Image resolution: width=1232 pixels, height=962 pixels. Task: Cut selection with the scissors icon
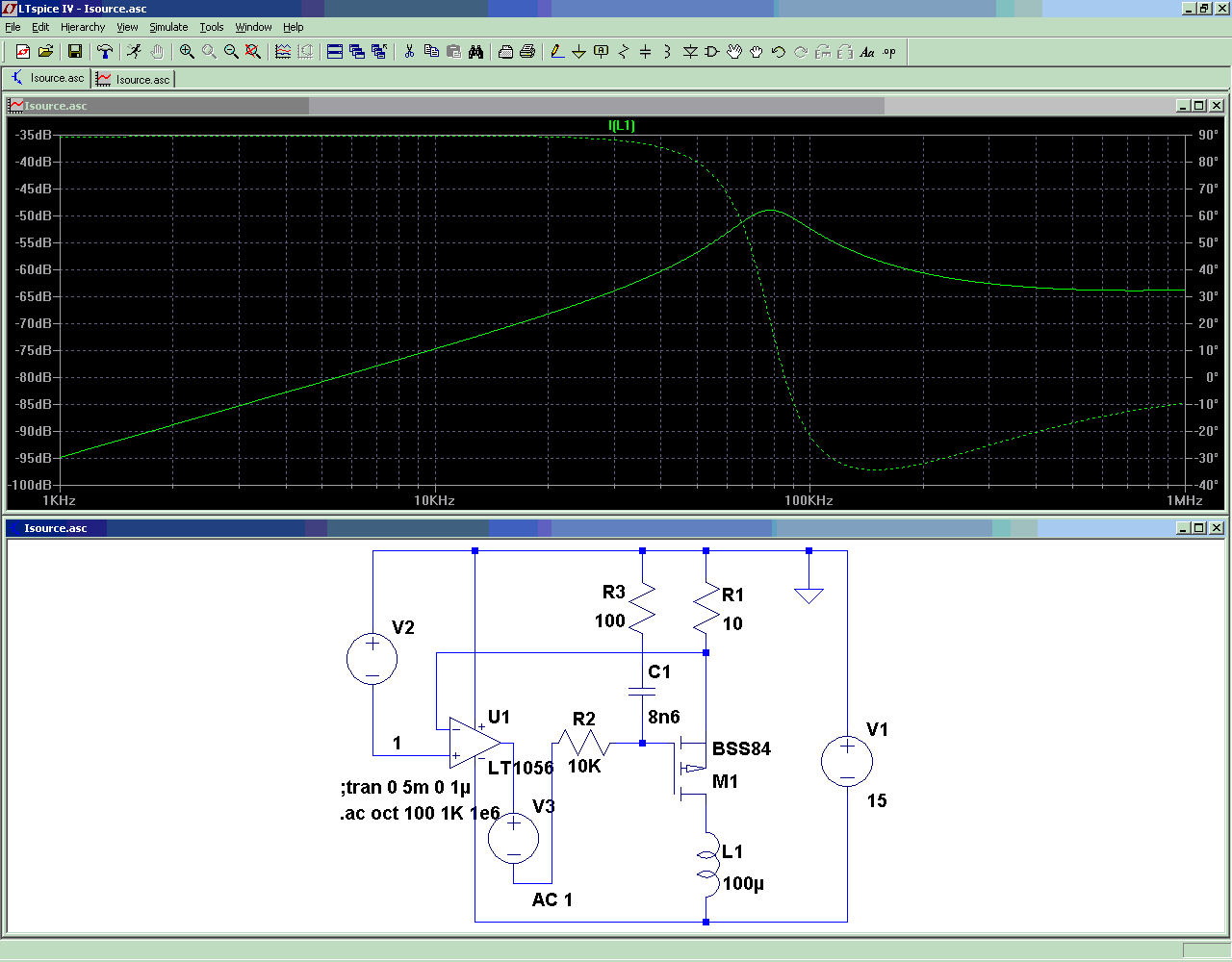coord(409,52)
